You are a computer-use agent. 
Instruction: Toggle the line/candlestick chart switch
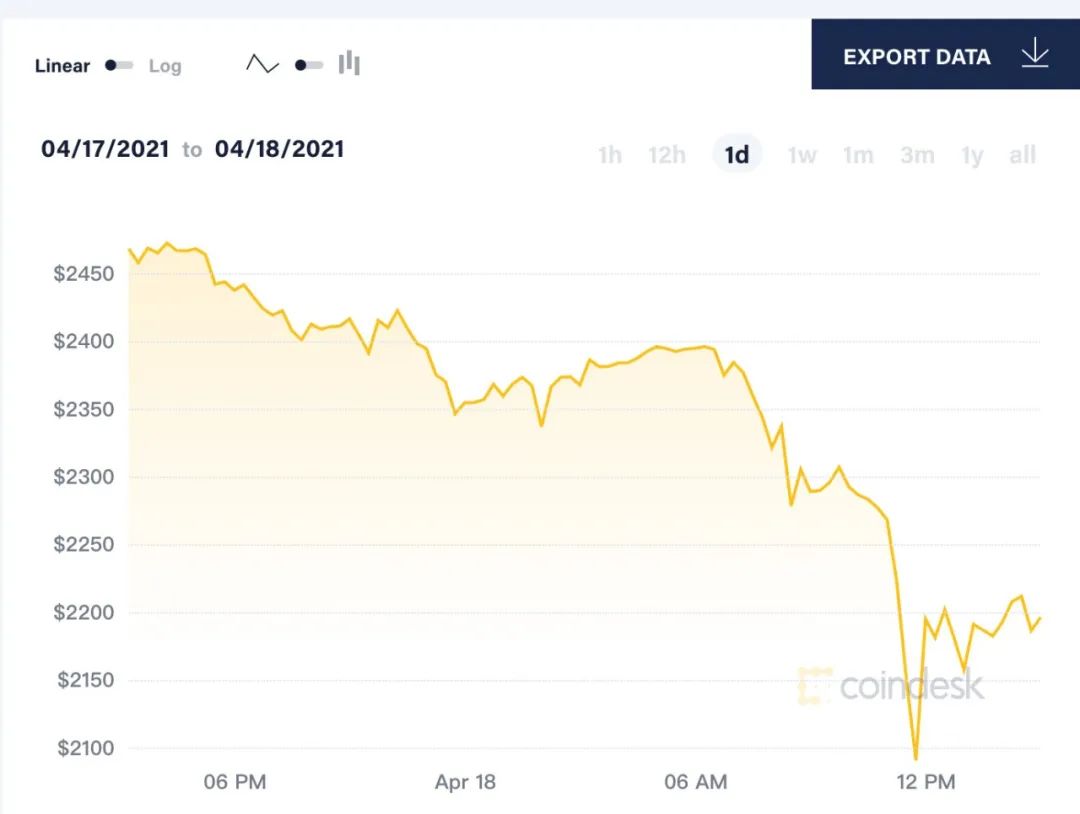tap(309, 65)
